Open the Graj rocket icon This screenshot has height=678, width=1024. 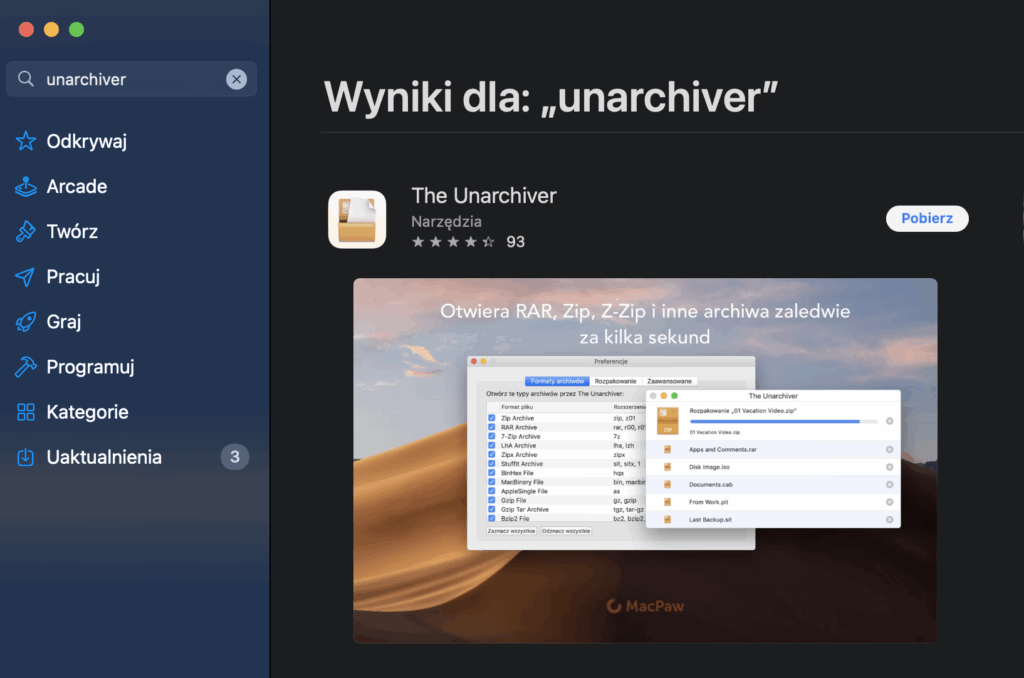pos(26,322)
